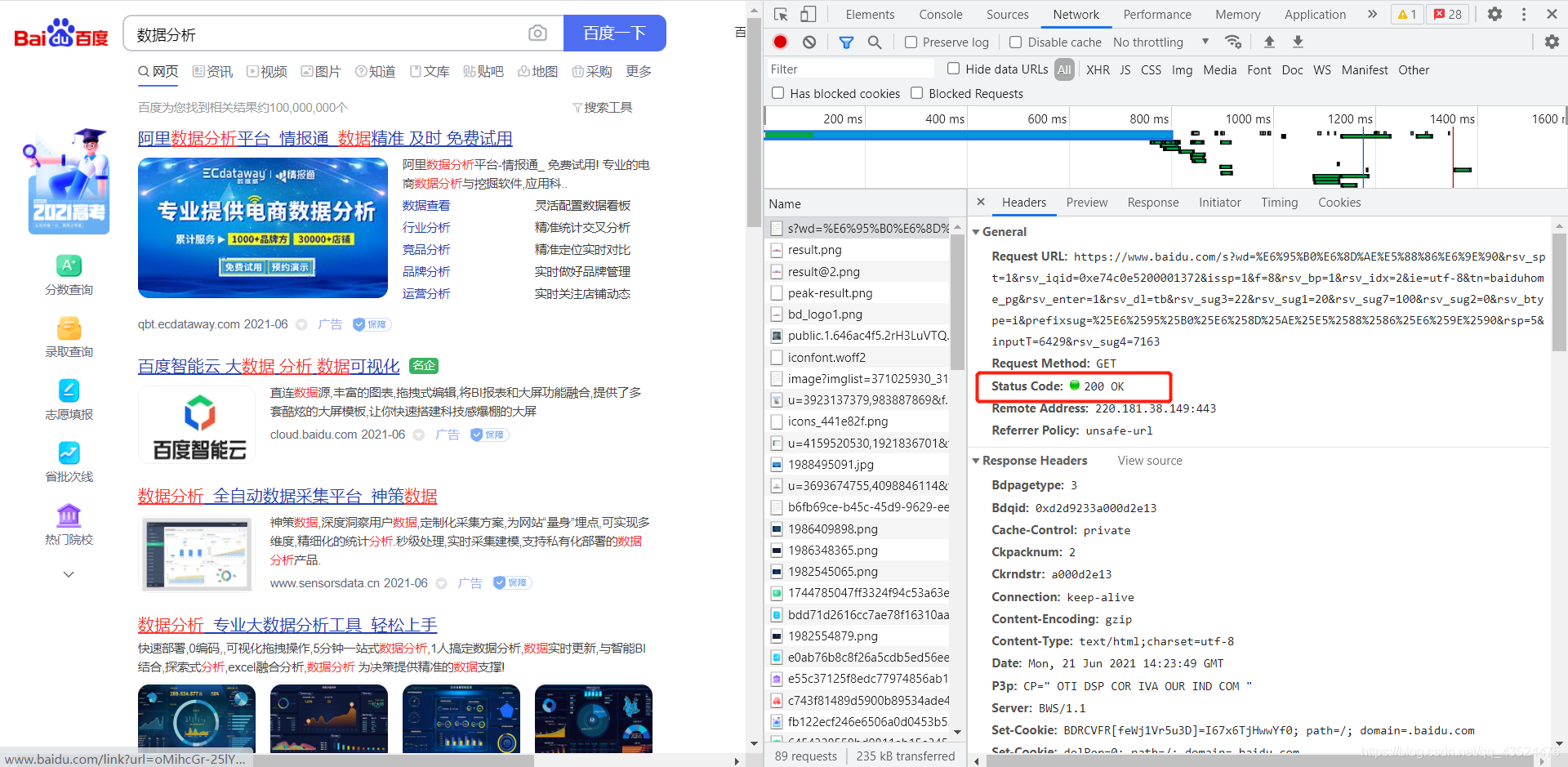The height and width of the screenshot is (767, 1568).
Task: Select the XHR filter type
Action: pyautogui.click(x=1098, y=69)
